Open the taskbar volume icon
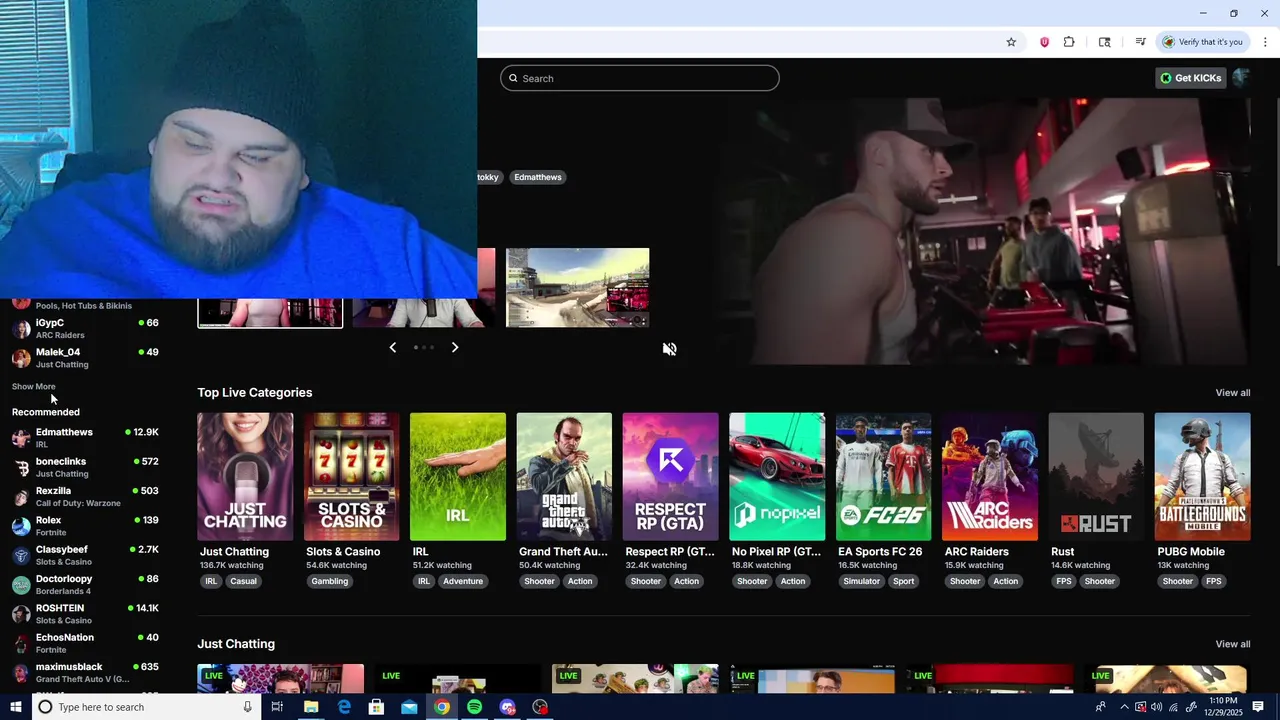This screenshot has width=1280, height=720. point(1157,707)
